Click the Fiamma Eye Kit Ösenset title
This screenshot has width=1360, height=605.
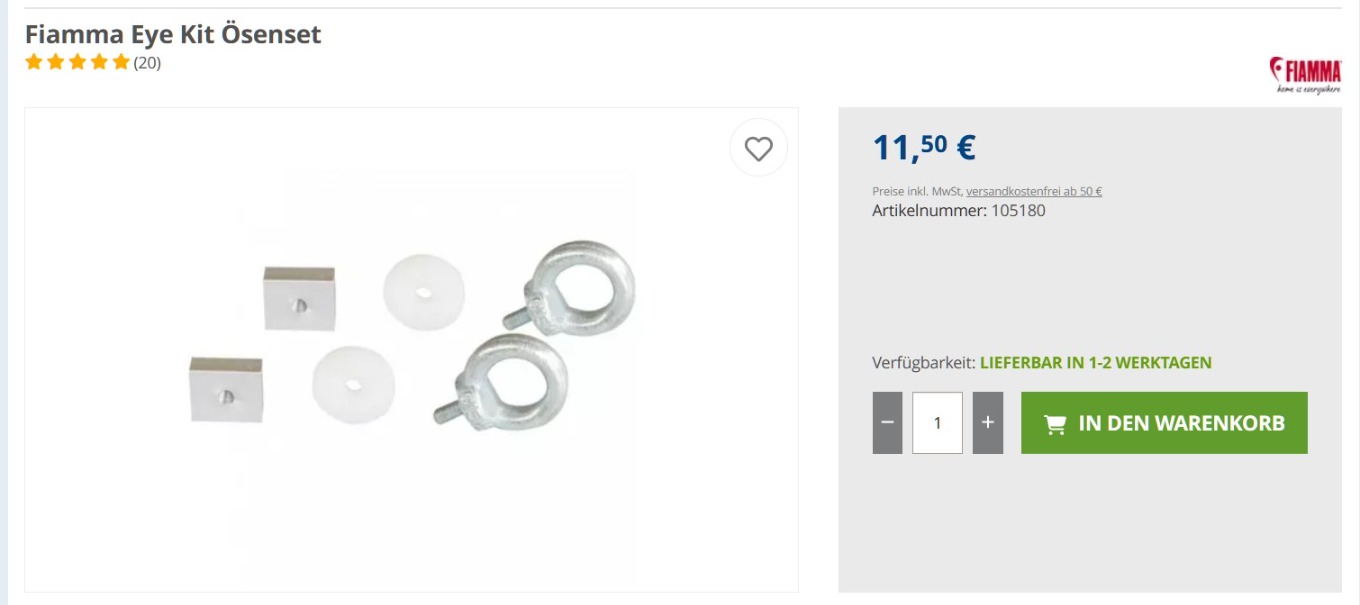click(173, 34)
